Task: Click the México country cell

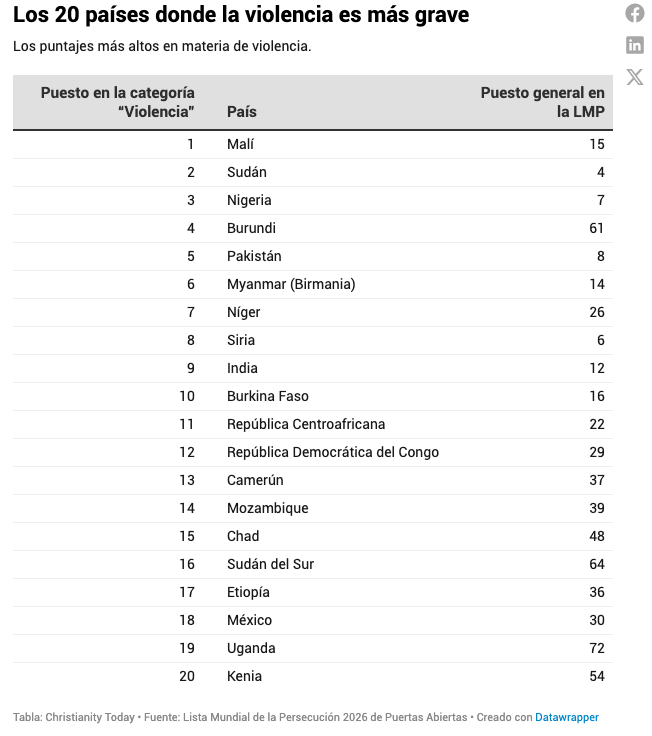Action: coord(249,620)
